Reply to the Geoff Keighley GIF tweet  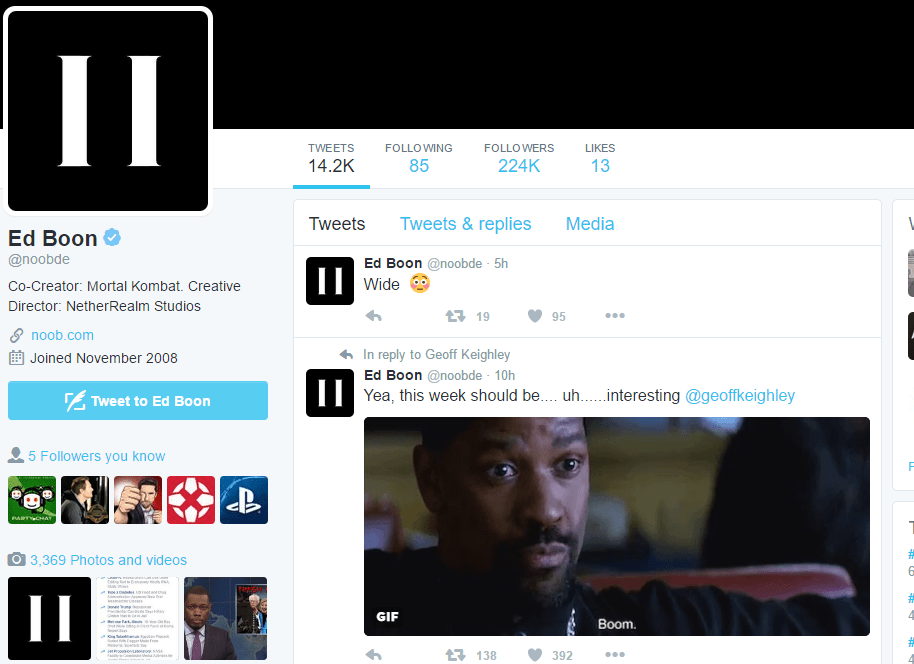(374, 655)
